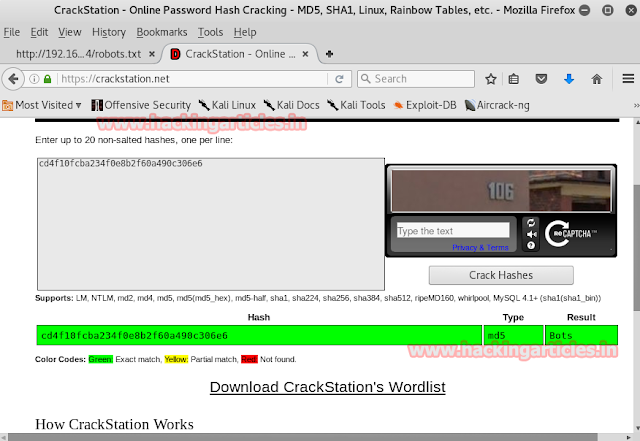Open Exploit-DB bookmark
The height and width of the screenshot is (441, 640).
tap(425, 105)
